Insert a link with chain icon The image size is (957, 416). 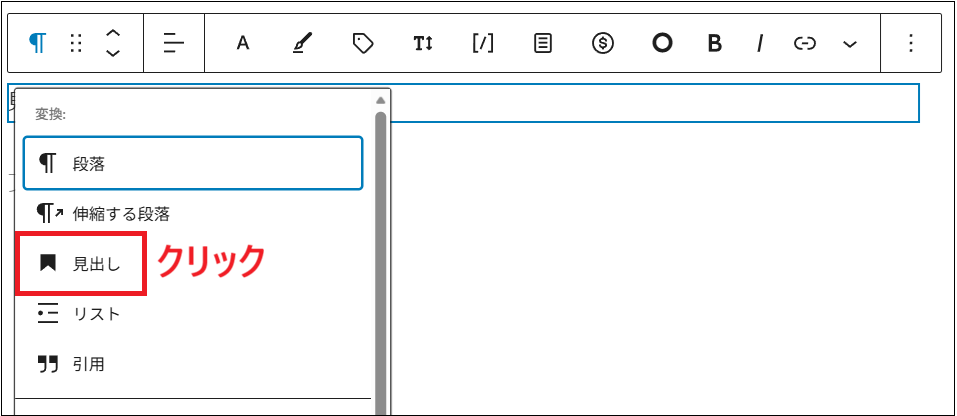pyautogui.click(x=804, y=43)
